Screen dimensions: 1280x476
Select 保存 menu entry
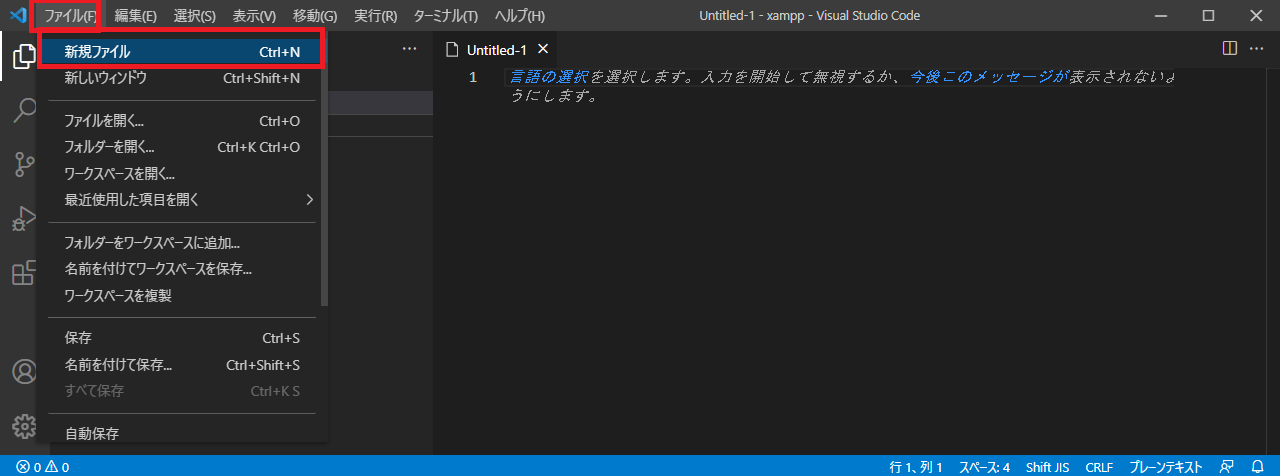[182, 338]
